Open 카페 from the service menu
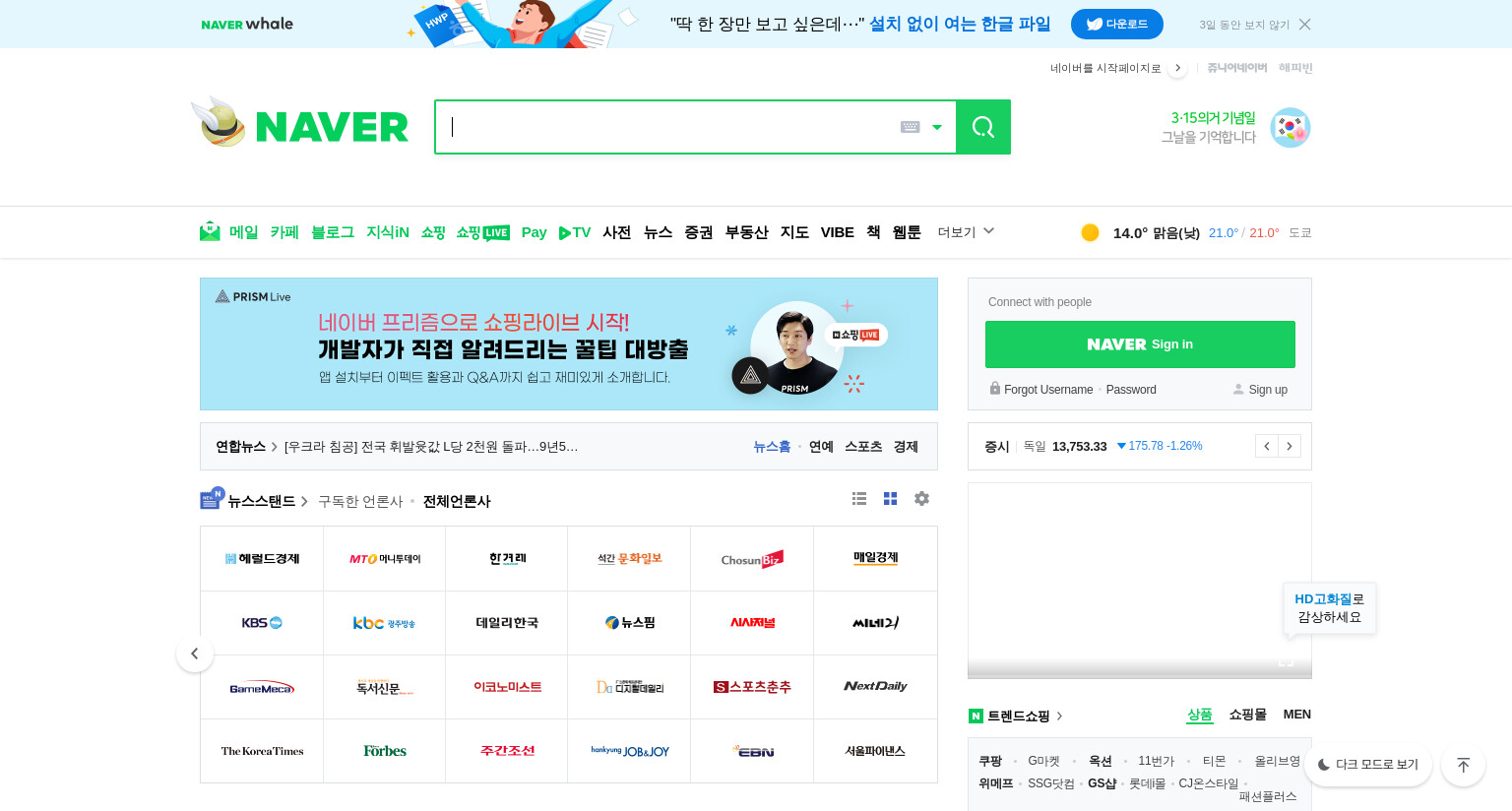 284,232
